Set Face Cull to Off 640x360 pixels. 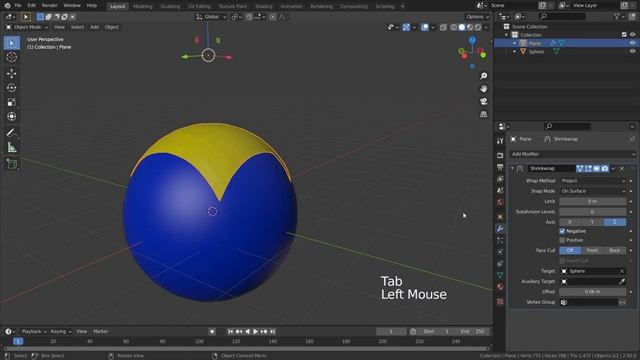(570, 250)
